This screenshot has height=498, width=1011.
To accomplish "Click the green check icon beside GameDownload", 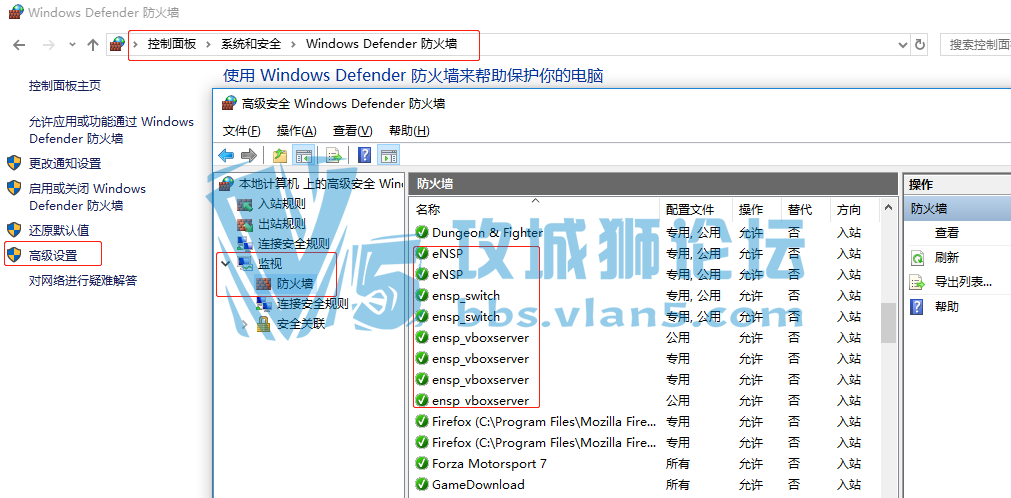I will point(422,484).
